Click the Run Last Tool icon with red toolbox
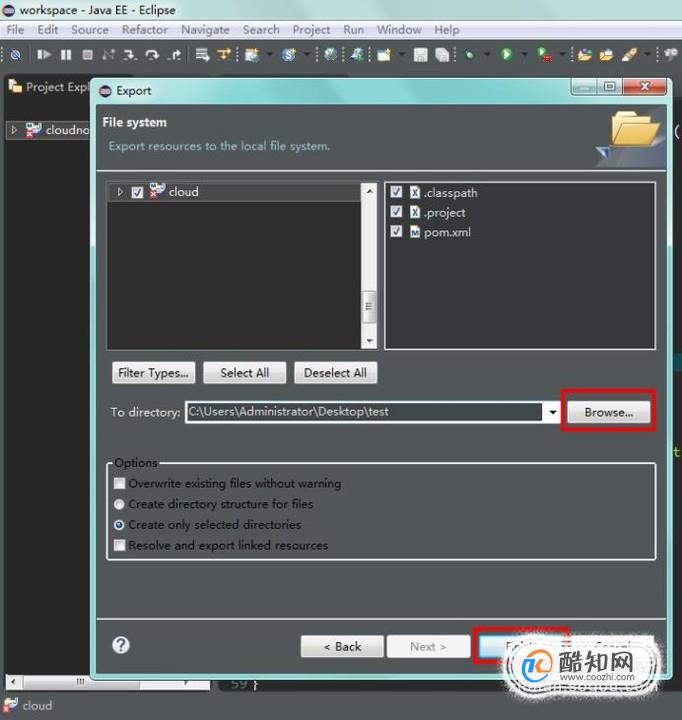 (x=544, y=55)
